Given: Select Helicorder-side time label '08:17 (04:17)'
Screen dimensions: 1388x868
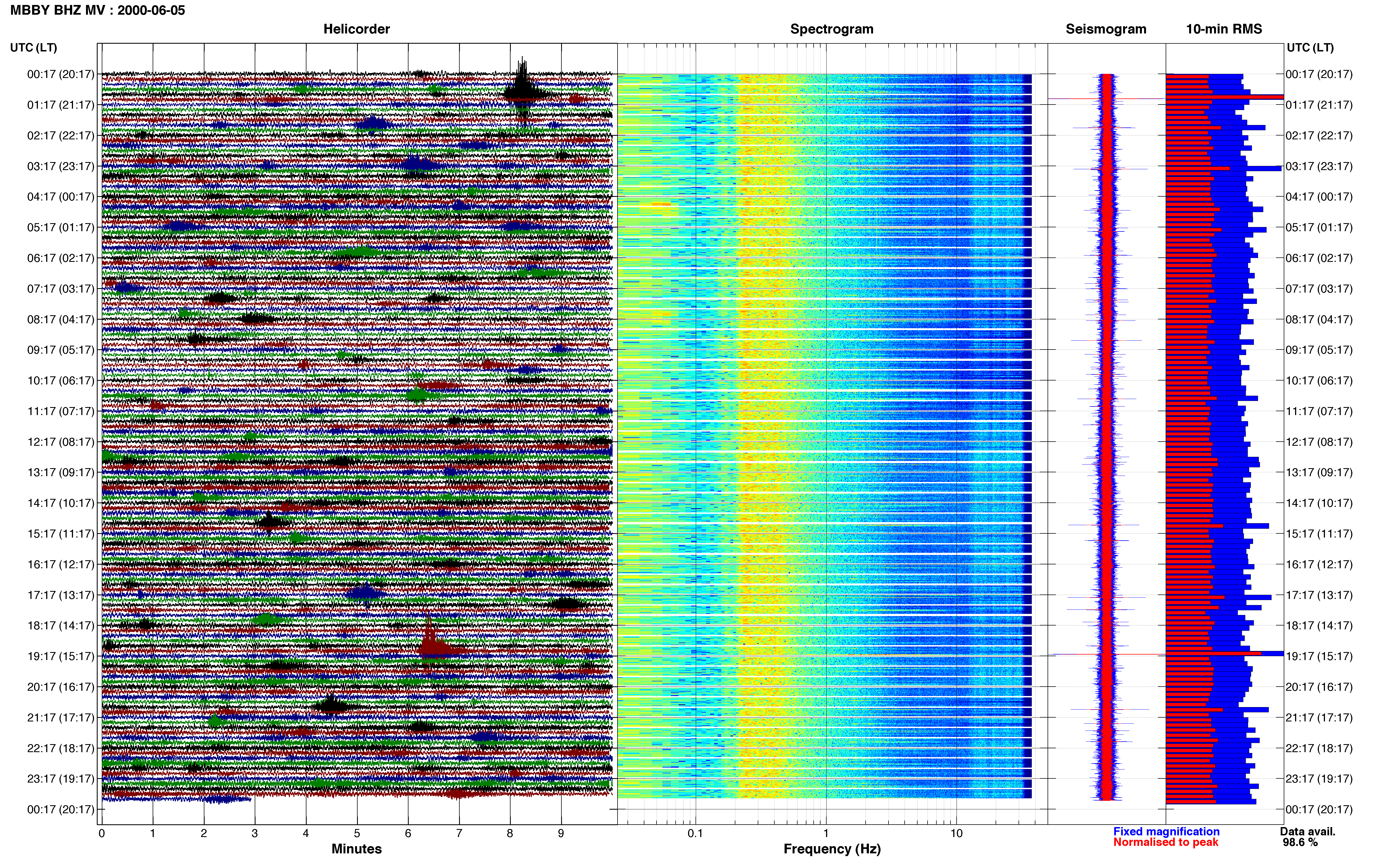Looking at the screenshot, I should point(61,320).
